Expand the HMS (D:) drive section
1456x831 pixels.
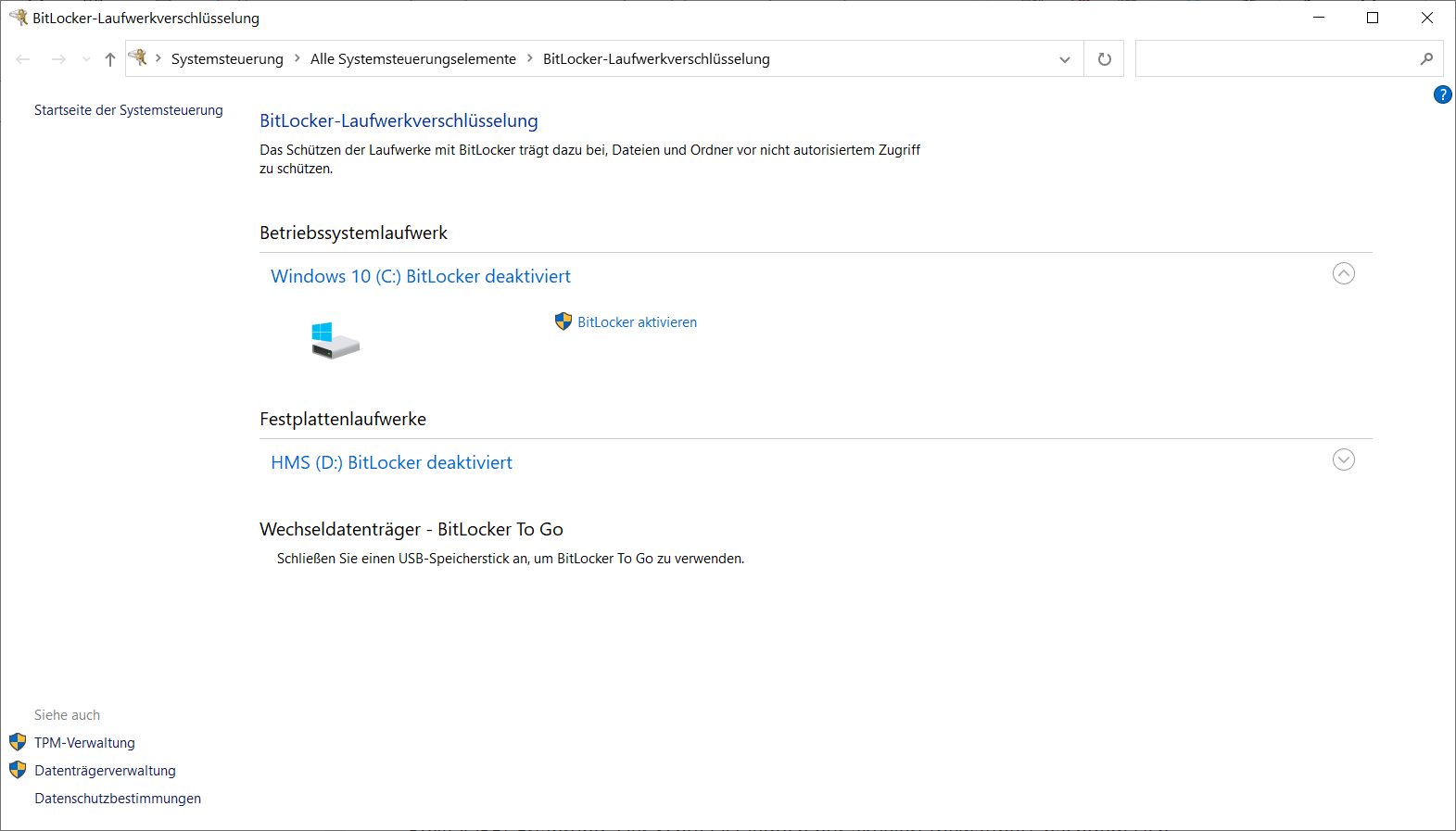pos(1343,460)
